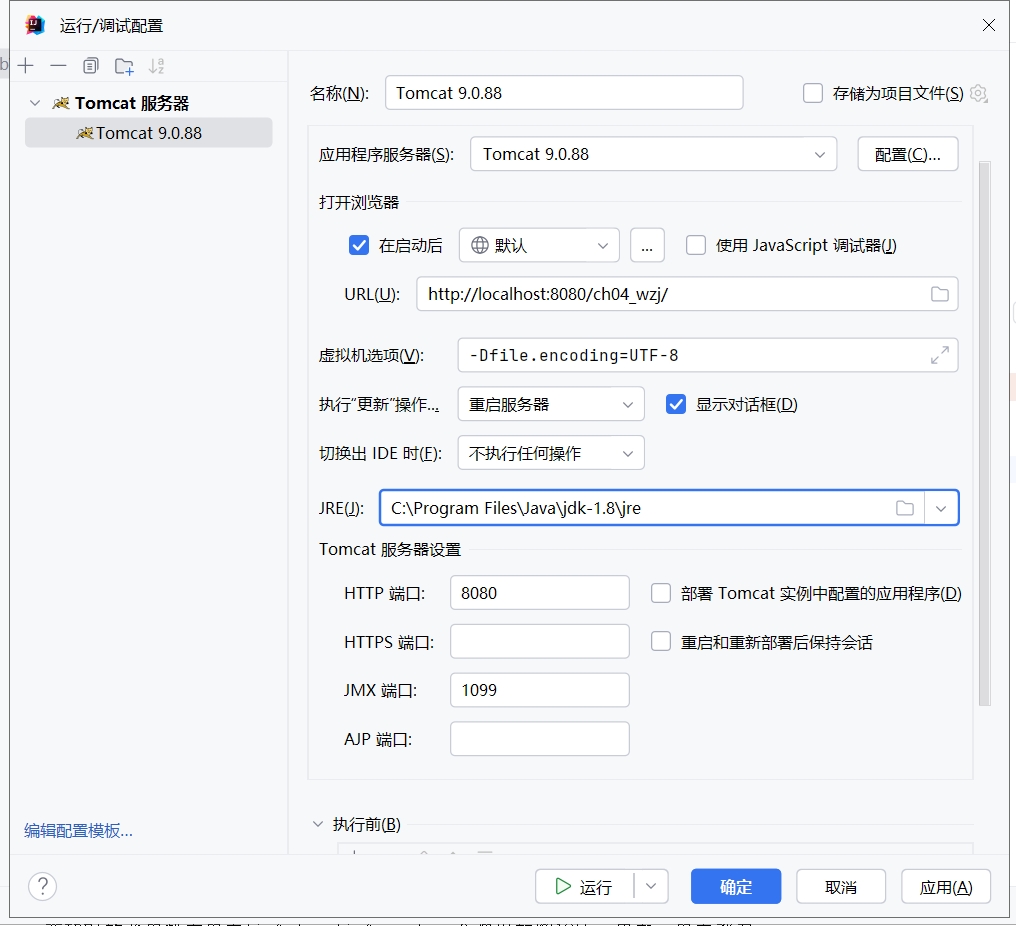Open the help question mark button
The image size is (1016, 926).
[42, 886]
